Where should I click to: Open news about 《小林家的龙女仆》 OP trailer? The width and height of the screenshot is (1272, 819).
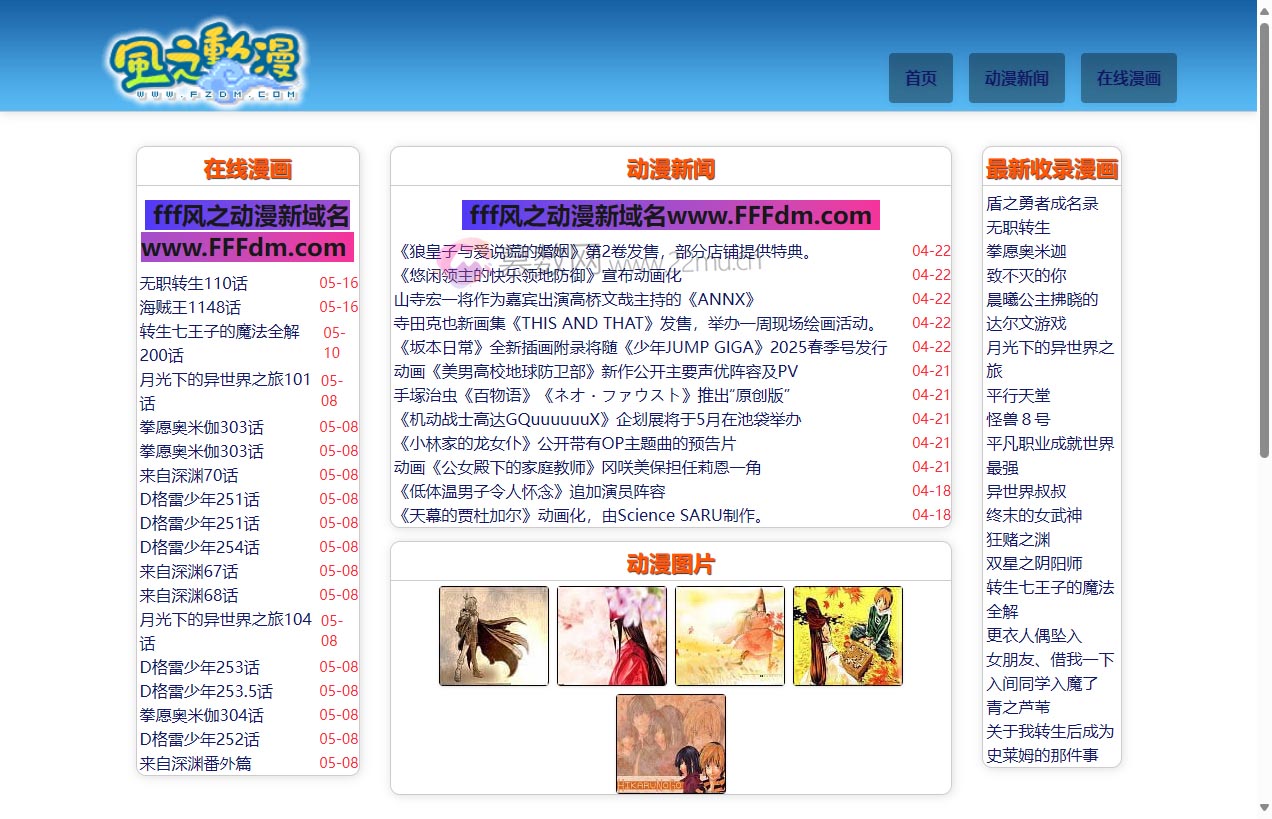(x=565, y=443)
